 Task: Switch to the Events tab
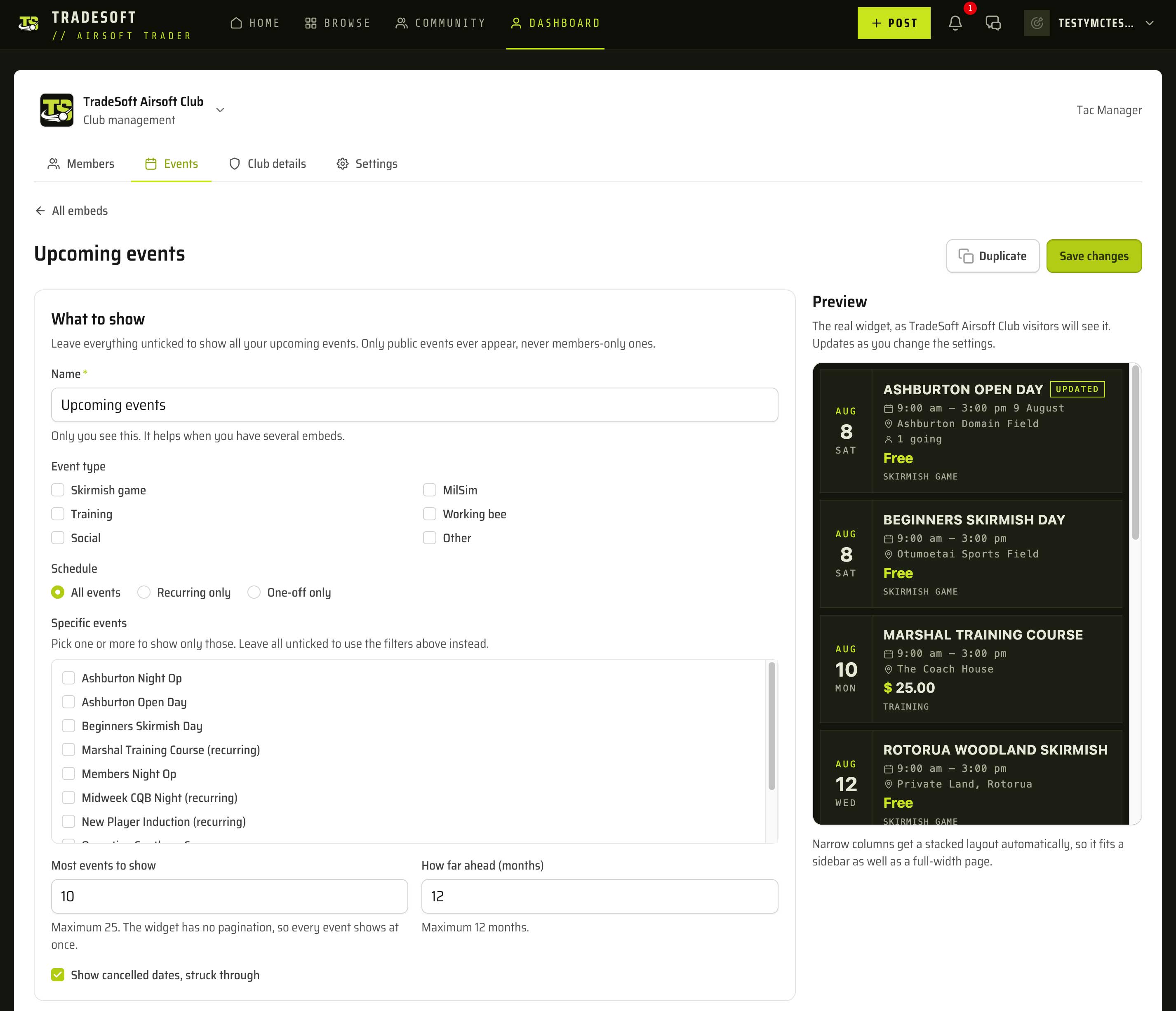point(172,164)
